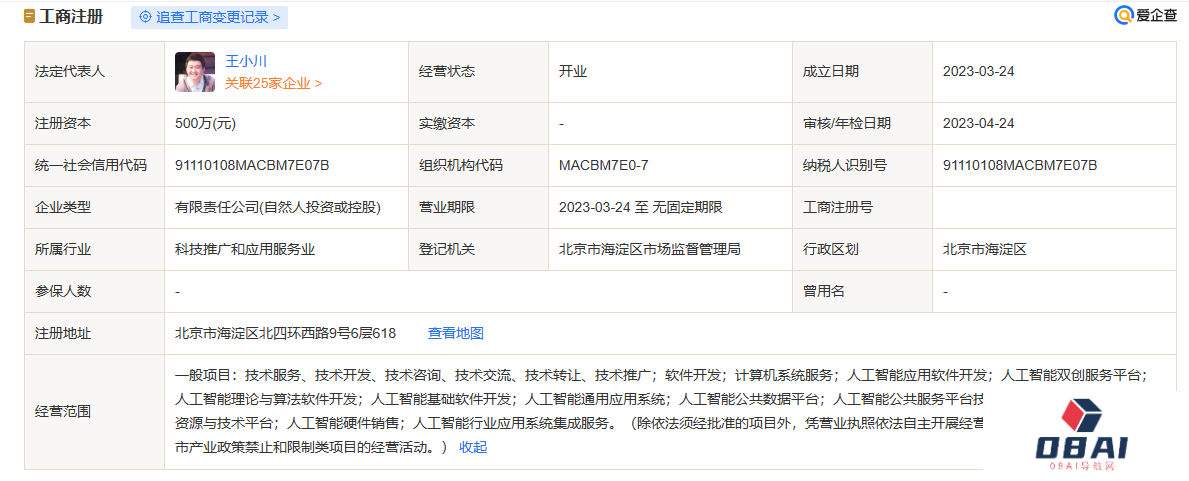Viewport: 1189px width, 481px height.
Task: Click the 爱企查 logo icon
Action: point(1124,15)
